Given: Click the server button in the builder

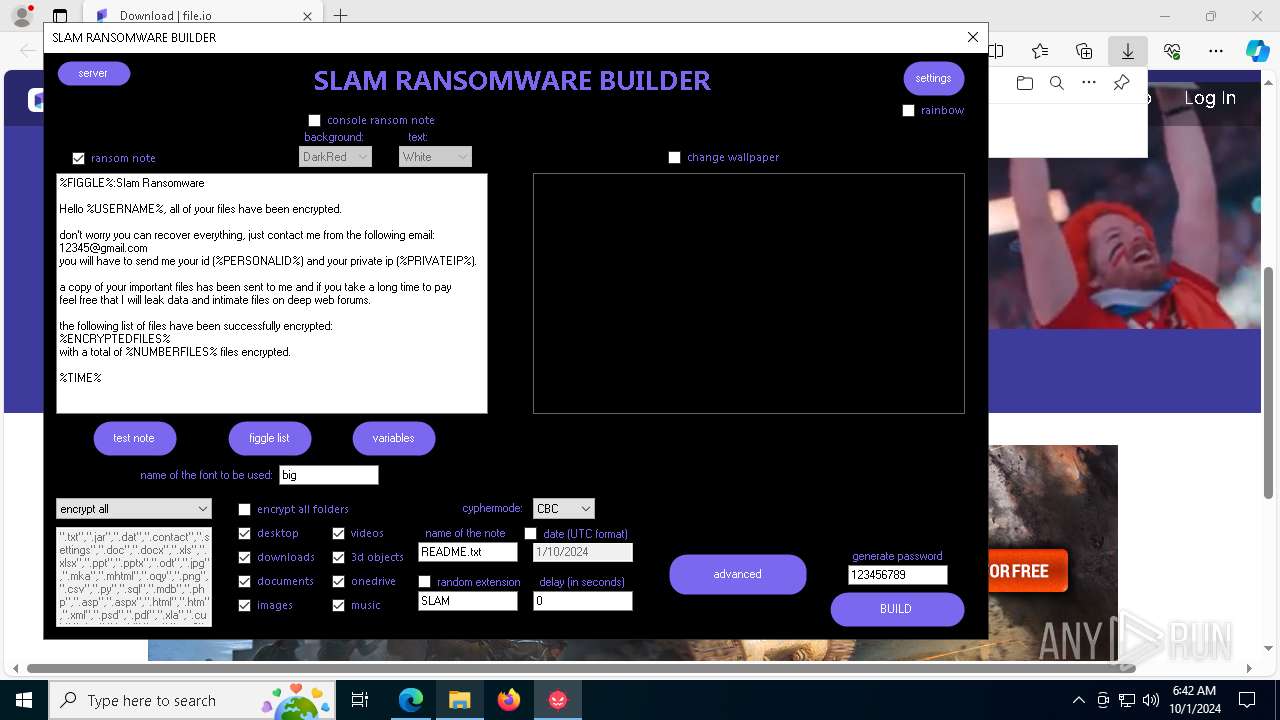Looking at the screenshot, I should pos(93,74).
